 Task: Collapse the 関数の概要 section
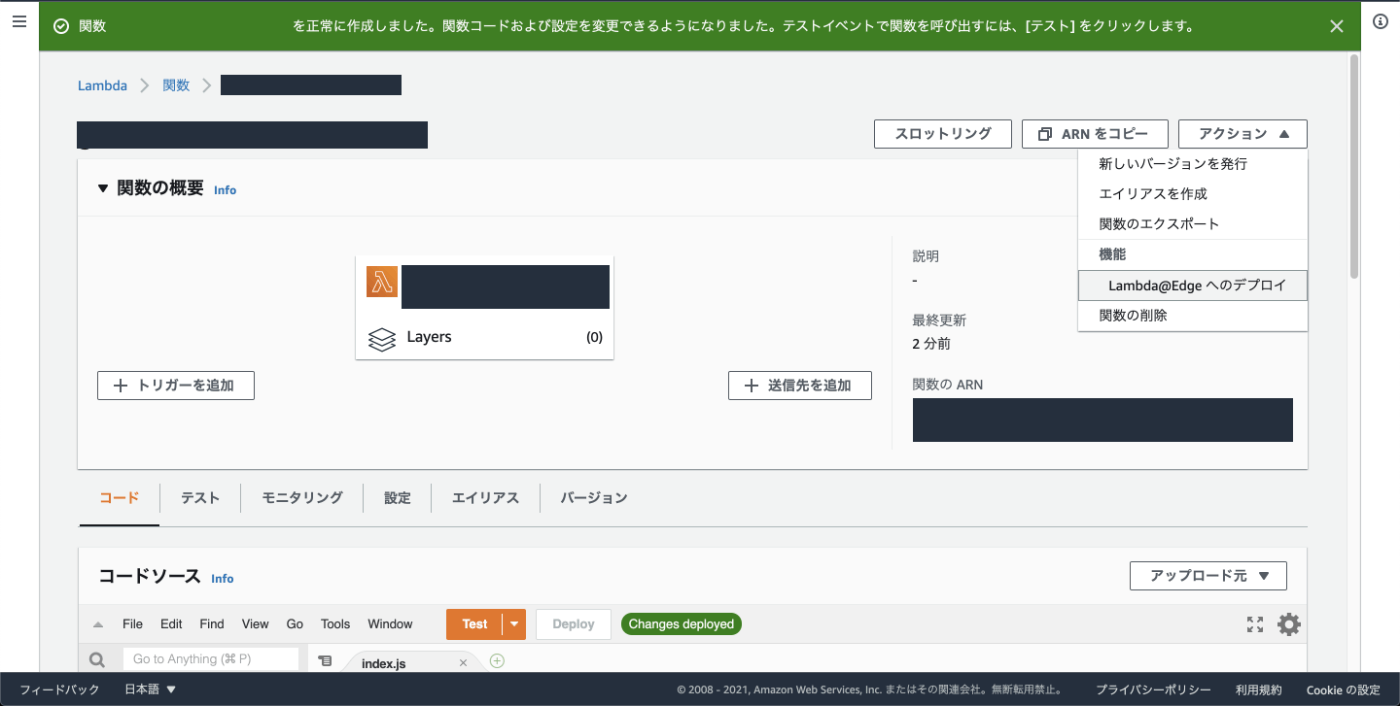(x=103, y=189)
